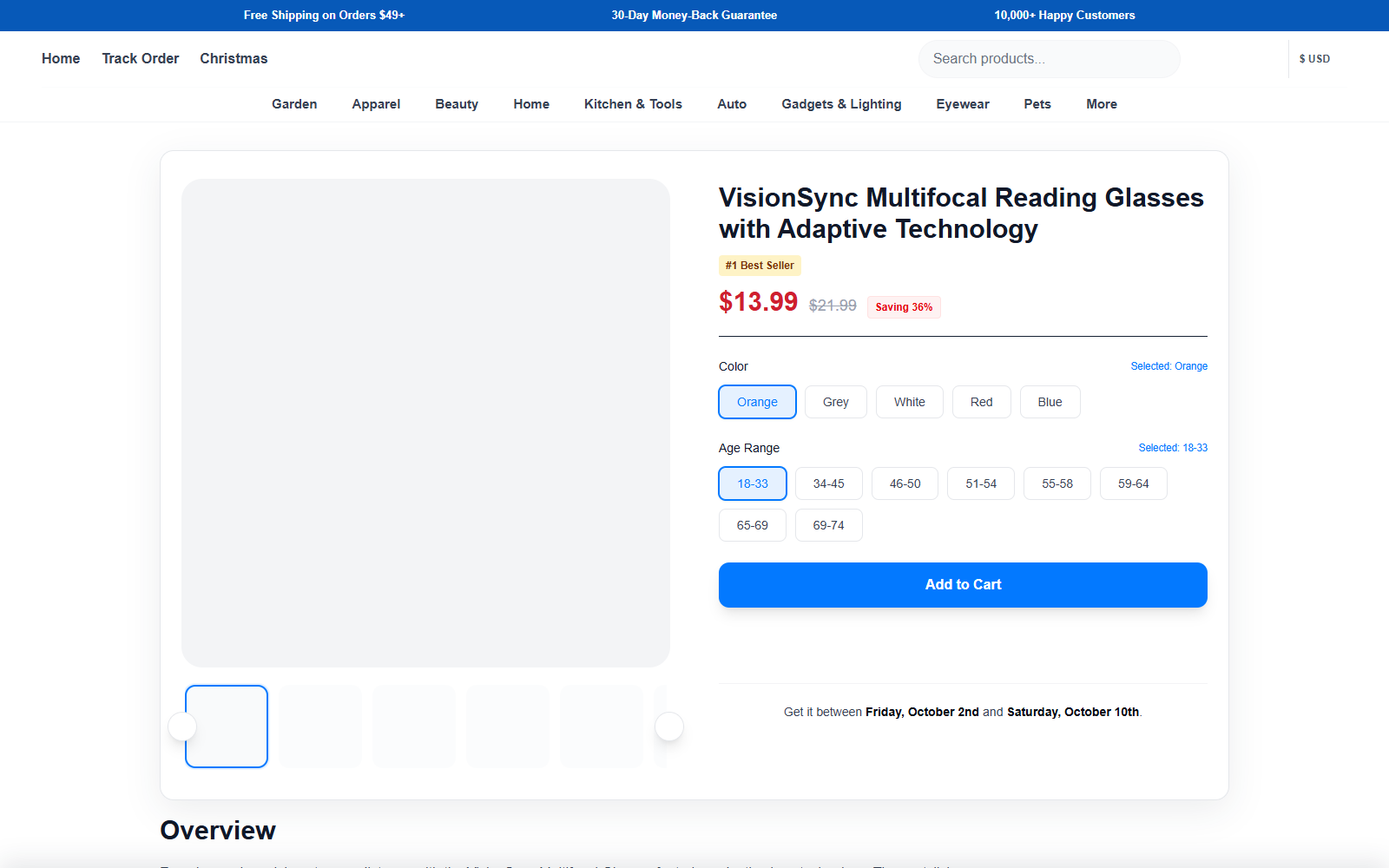Image resolution: width=1389 pixels, height=868 pixels.
Task: Open the Auto category
Action: coord(732,104)
